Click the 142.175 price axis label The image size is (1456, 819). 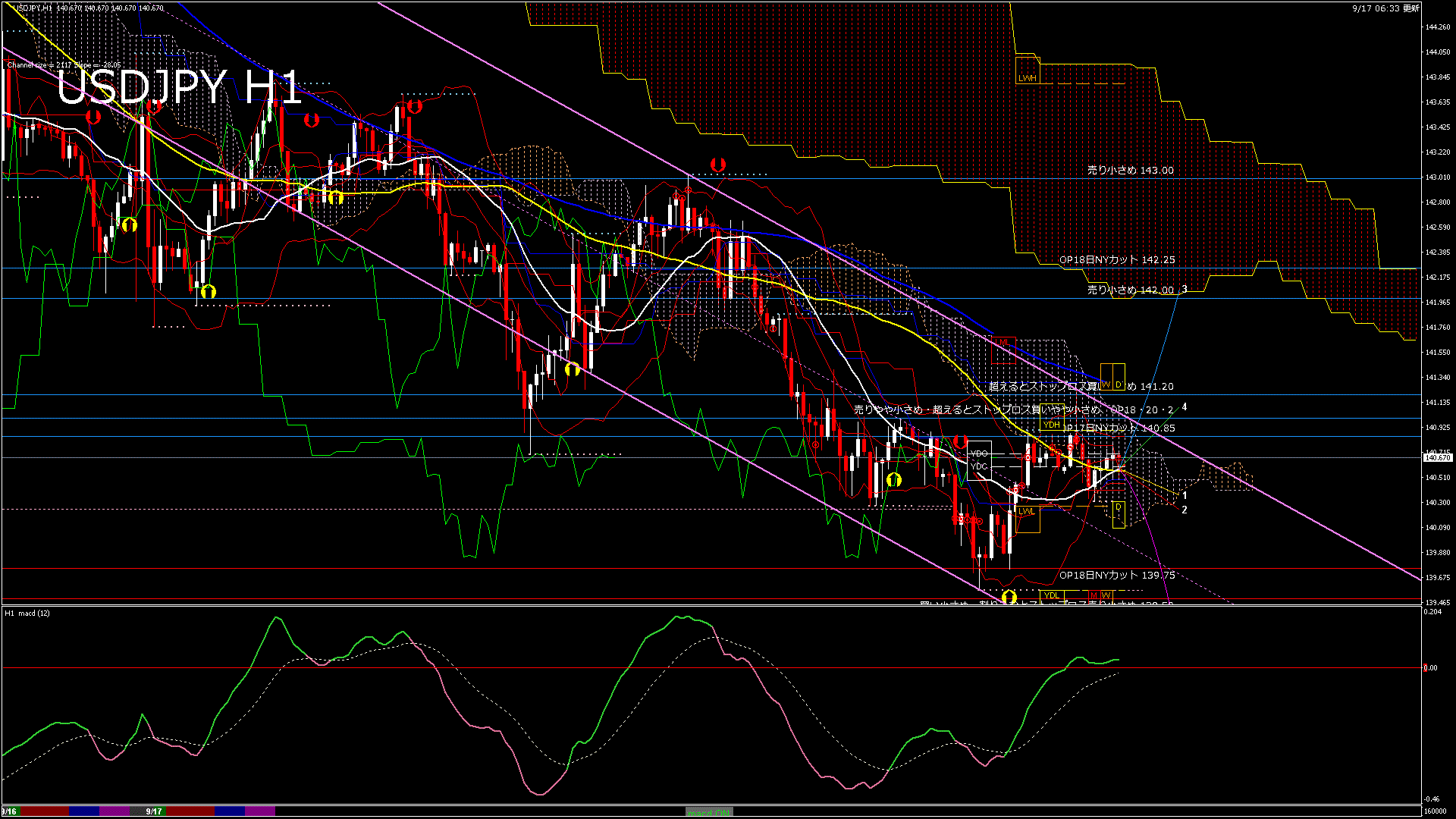click(x=1438, y=278)
